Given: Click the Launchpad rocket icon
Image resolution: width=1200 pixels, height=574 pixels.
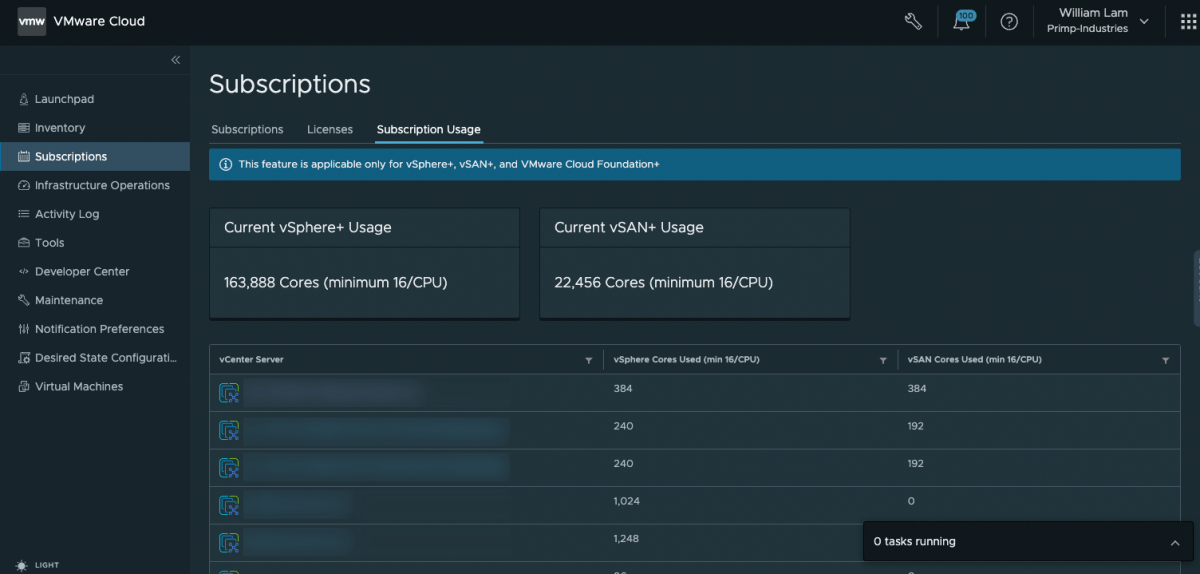Looking at the screenshot, I should coord(24,99).
